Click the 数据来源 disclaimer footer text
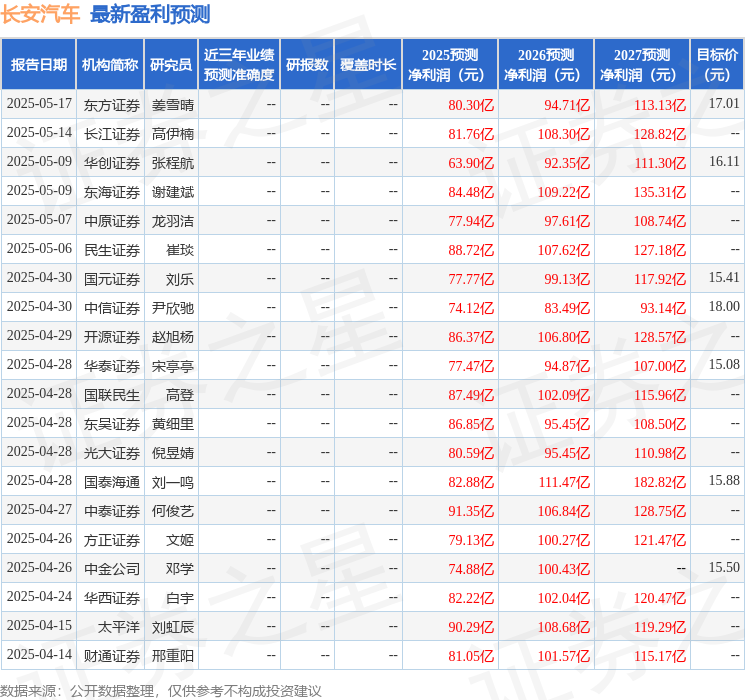The image size is (745, 700). 161,691
